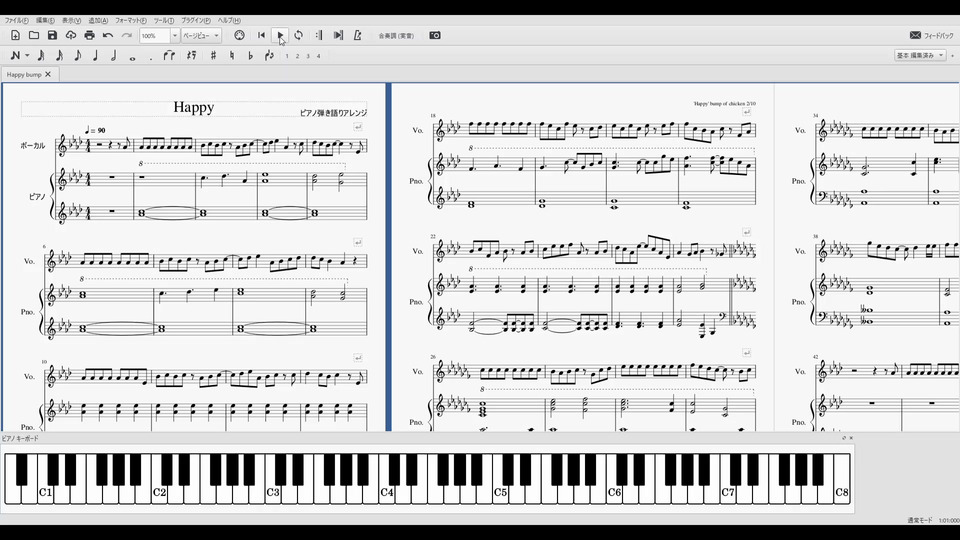Close the piano keyboard panel
The height and width of the screenshot is (540, 960).
tap(851, 438)
